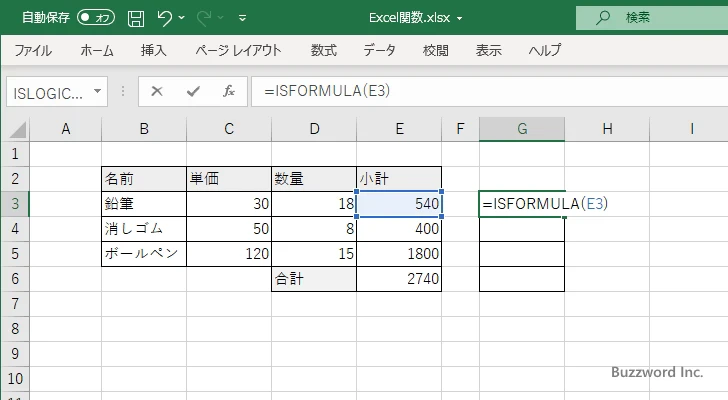
Task: Click the cell with unit price 120
Action: click(x=229, y=254)
